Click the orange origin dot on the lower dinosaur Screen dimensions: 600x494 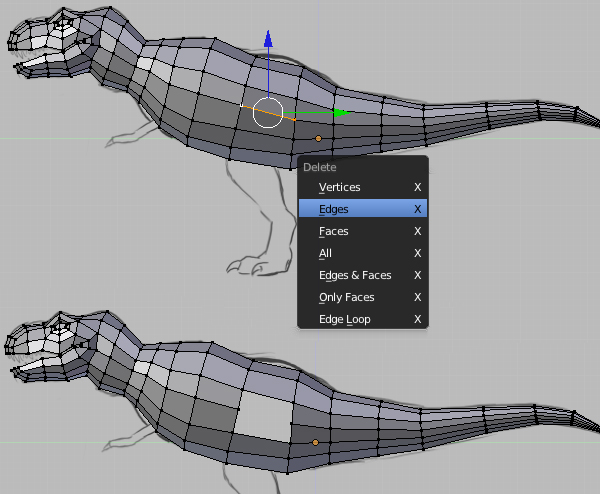[x=315, y=442]
